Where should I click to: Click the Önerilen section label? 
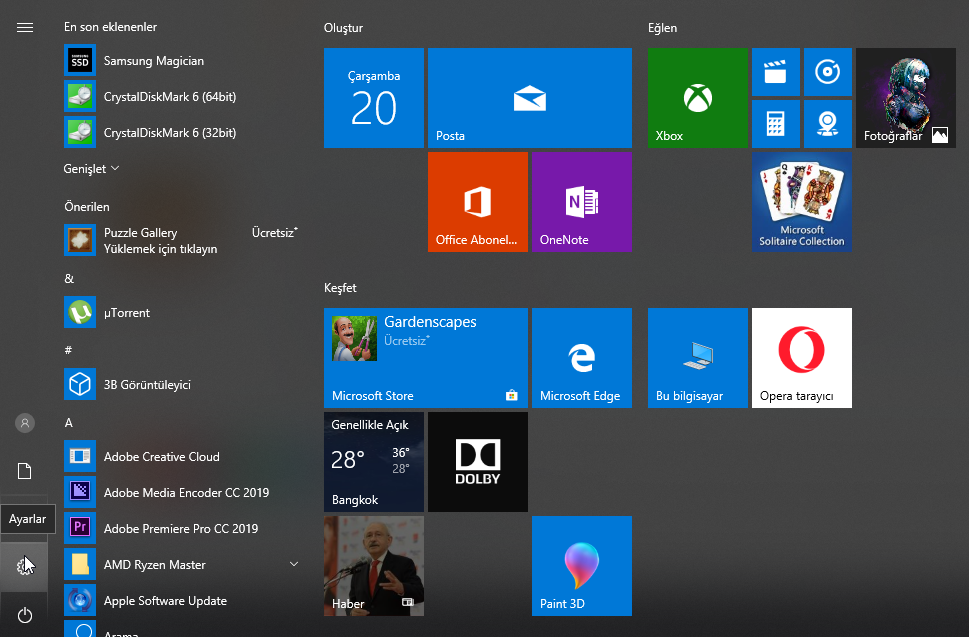pyautogui.click(x=87, y=207)
